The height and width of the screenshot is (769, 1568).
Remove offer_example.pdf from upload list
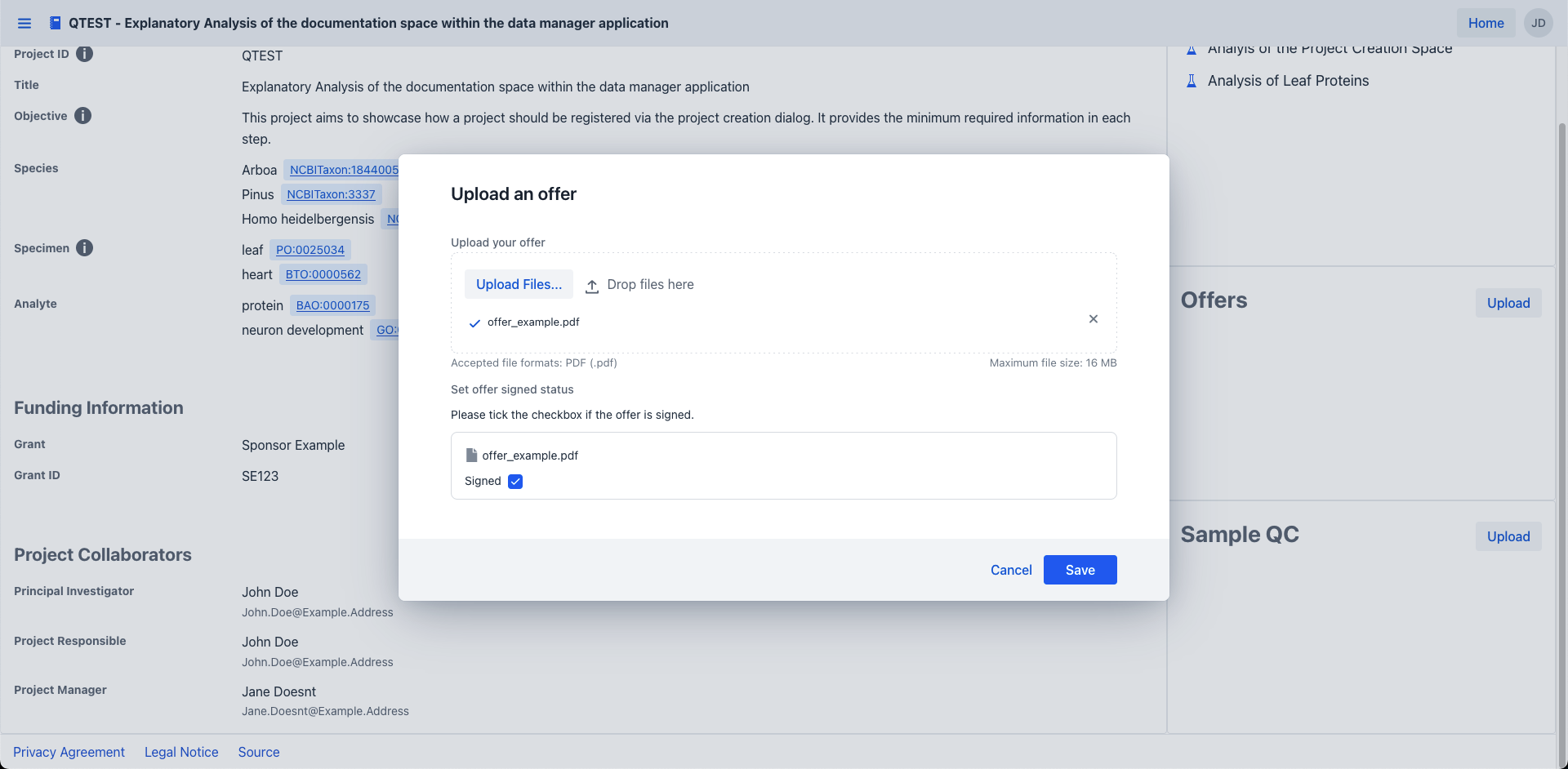(1093, 319)
